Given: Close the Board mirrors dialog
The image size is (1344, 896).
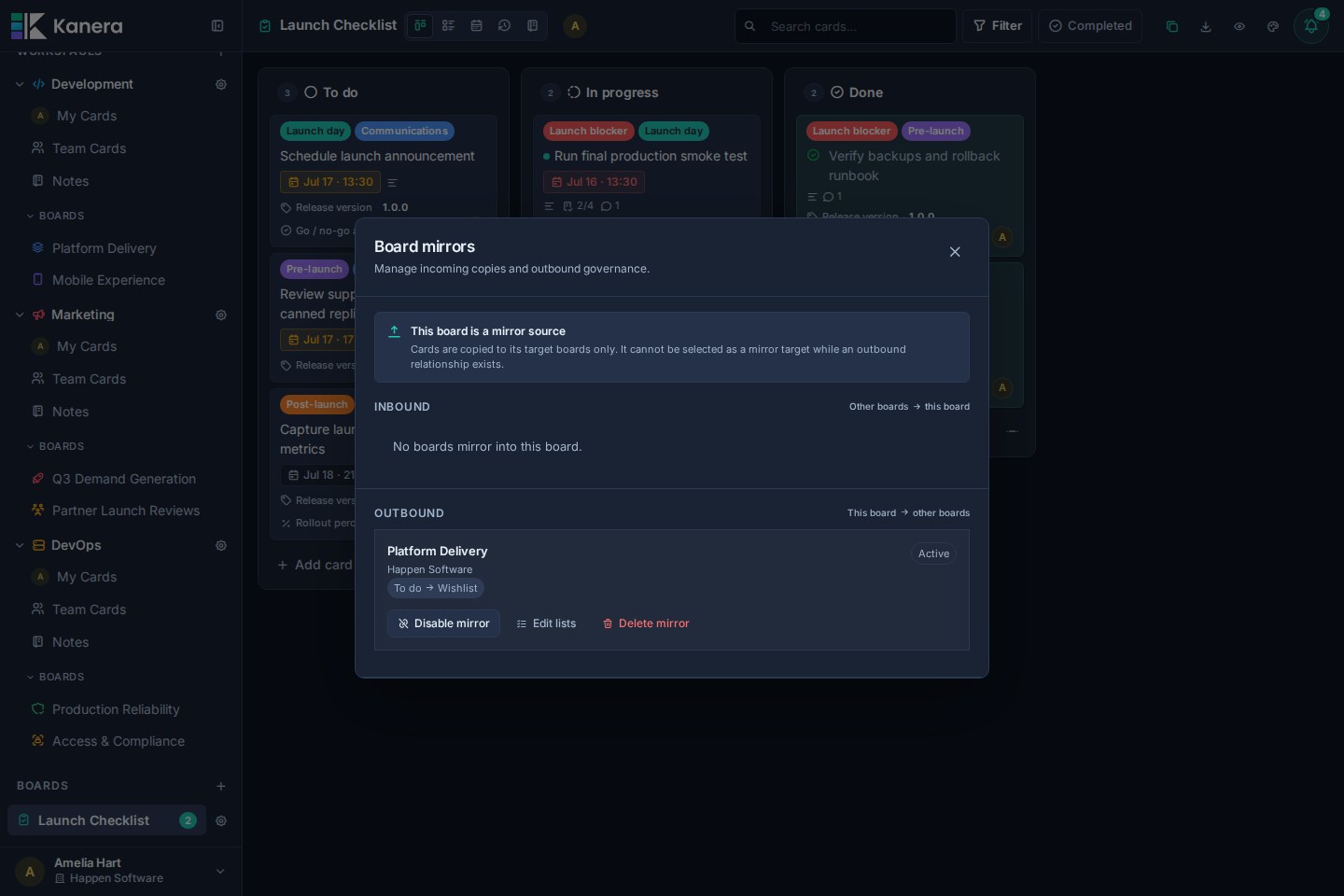Looking at the screenshot, I should click(x=955, y=252).
